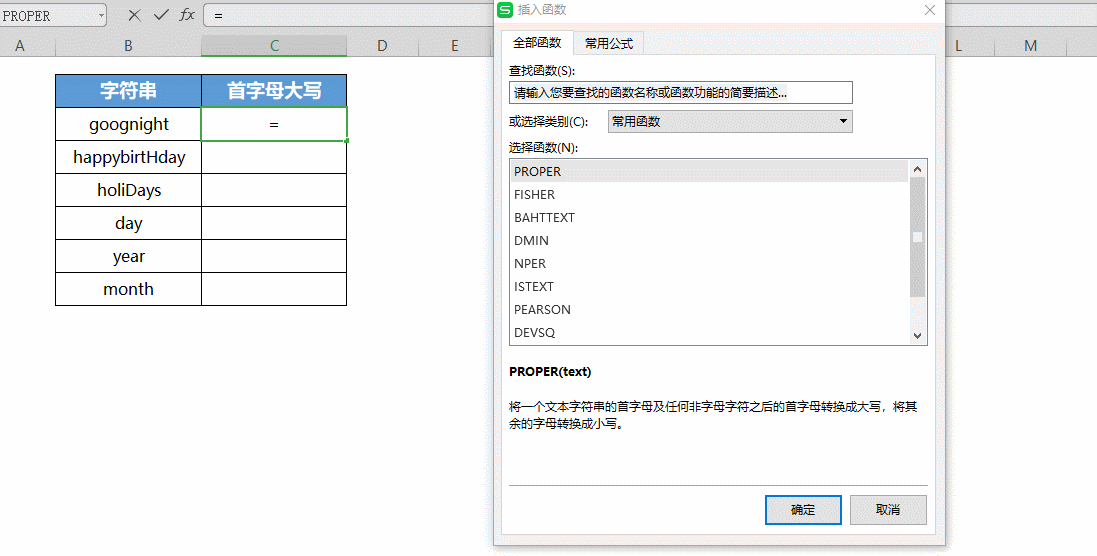The image size is (1097, 556).
Task: Click the empty cell beside holiDays
Action: [274, 190]
